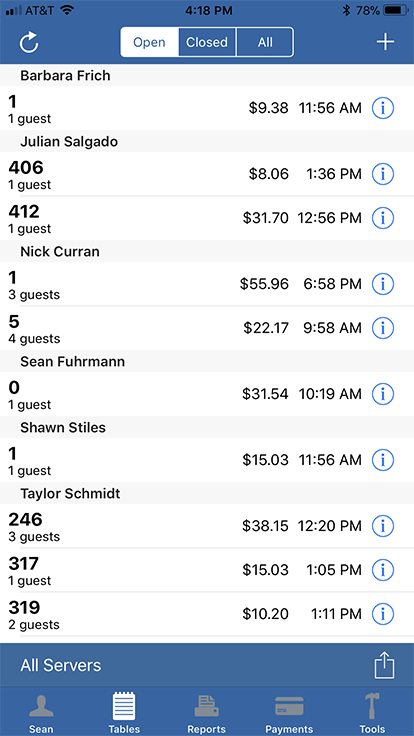Switch to the Tools tab

(372, 713)
